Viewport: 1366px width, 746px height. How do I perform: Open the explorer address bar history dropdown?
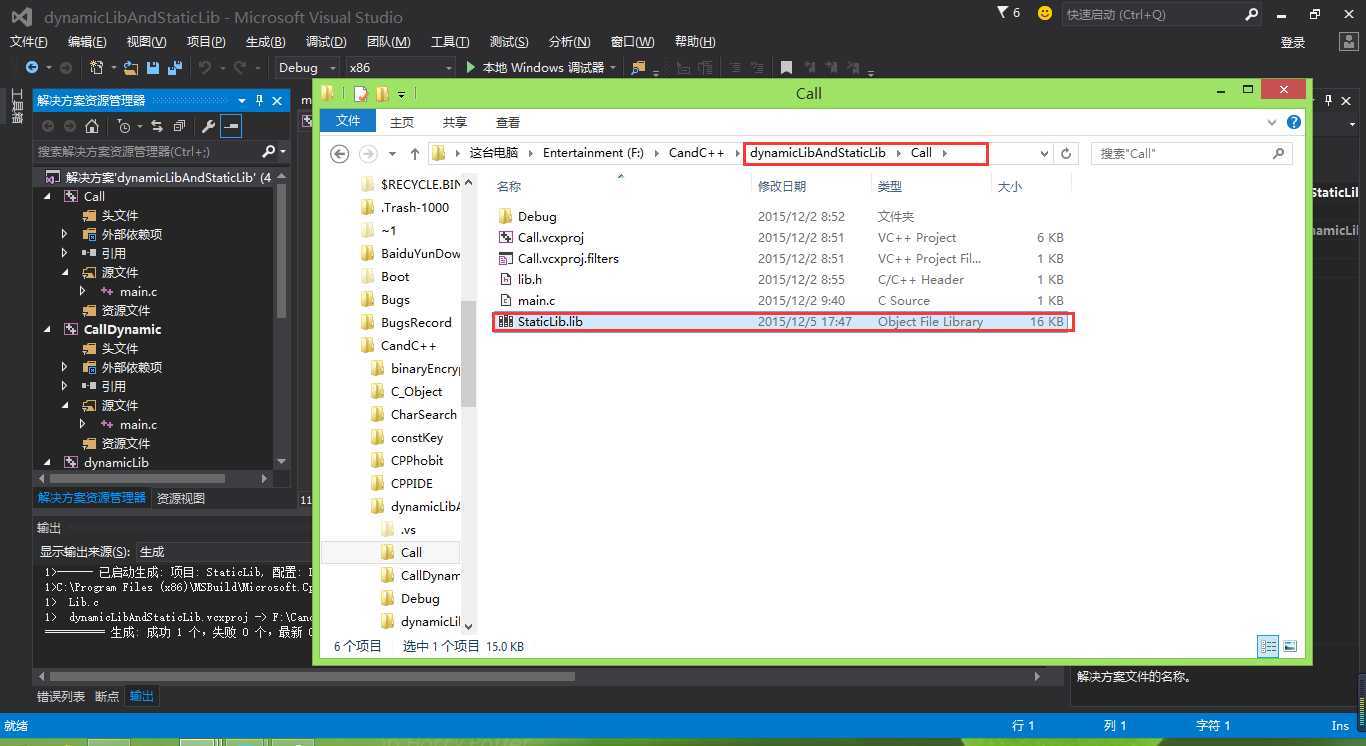[1044, 153]
